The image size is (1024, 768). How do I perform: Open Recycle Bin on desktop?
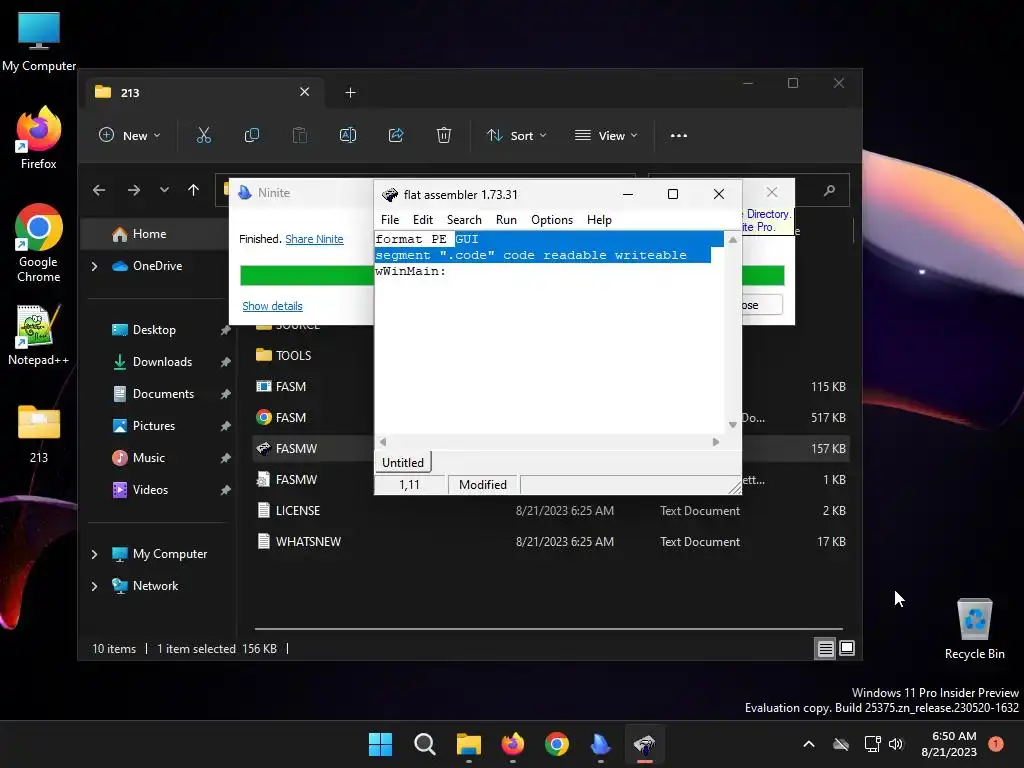pos(974,629)
